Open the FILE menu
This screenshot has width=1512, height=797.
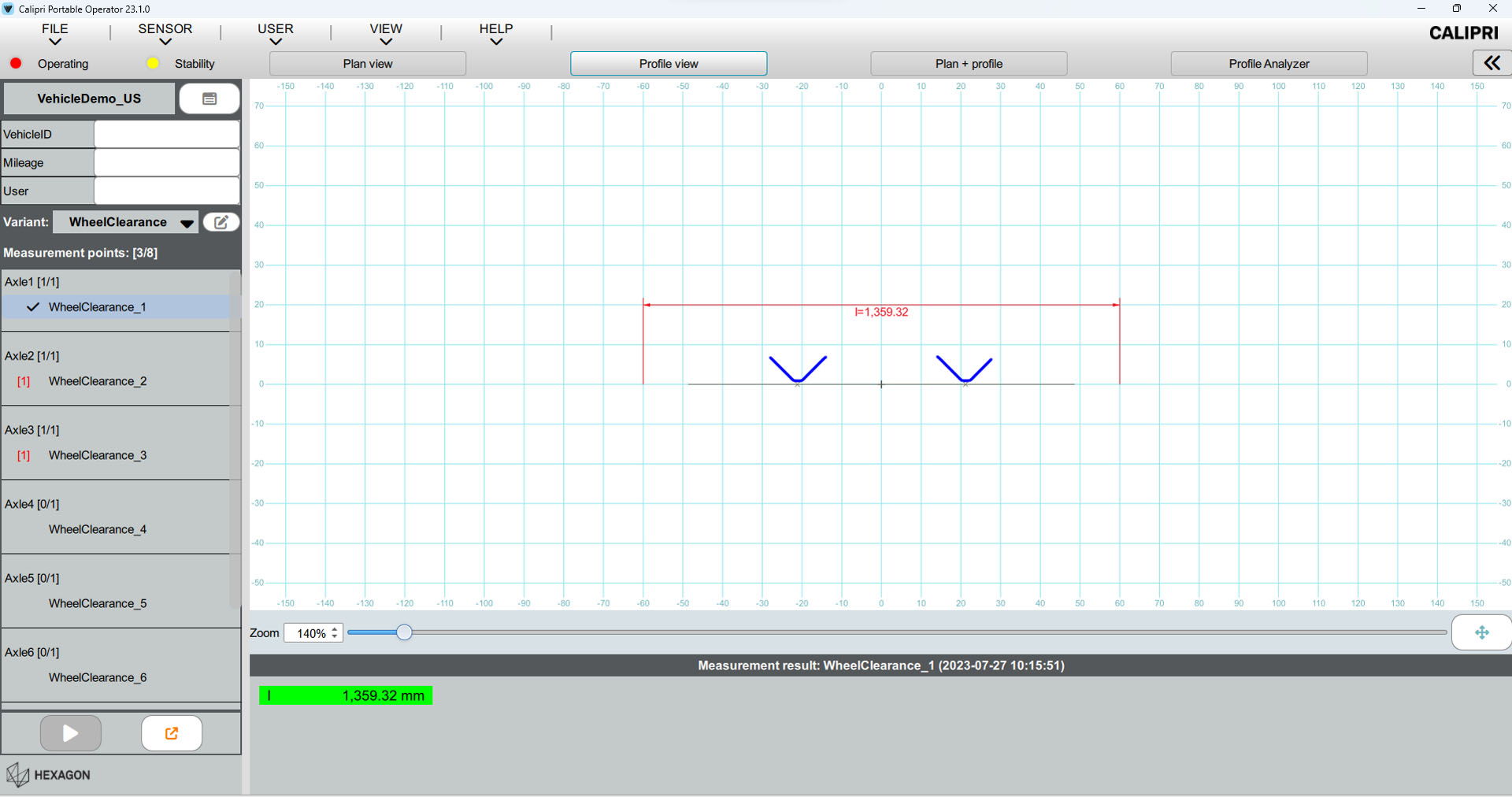pyautogui.click(x=55, y=33)
